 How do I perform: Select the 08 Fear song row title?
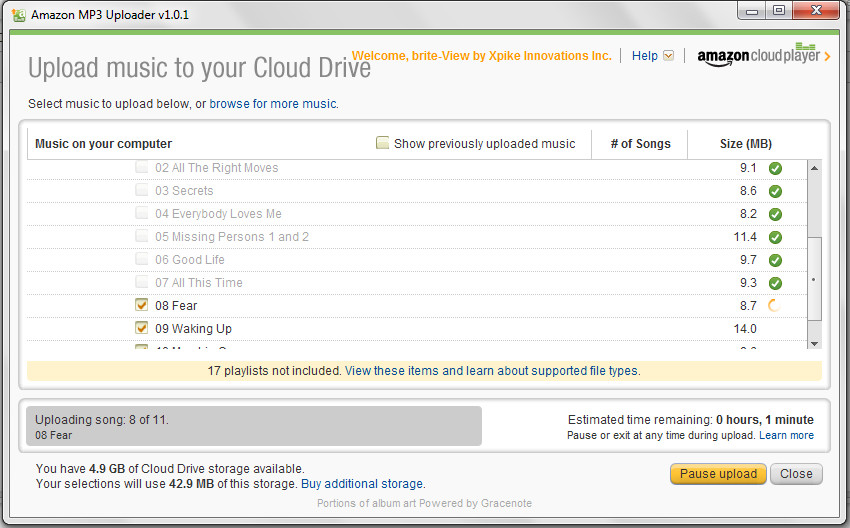176,306
